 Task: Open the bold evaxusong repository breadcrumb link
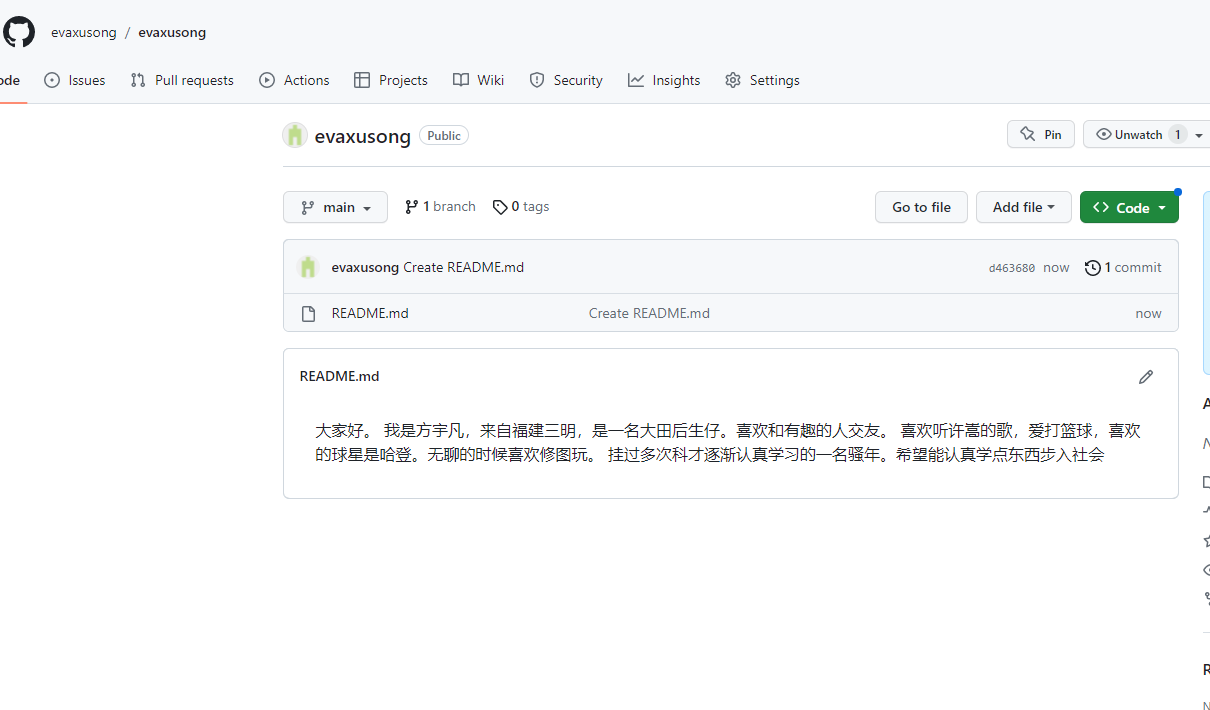(x=172, y=32)
